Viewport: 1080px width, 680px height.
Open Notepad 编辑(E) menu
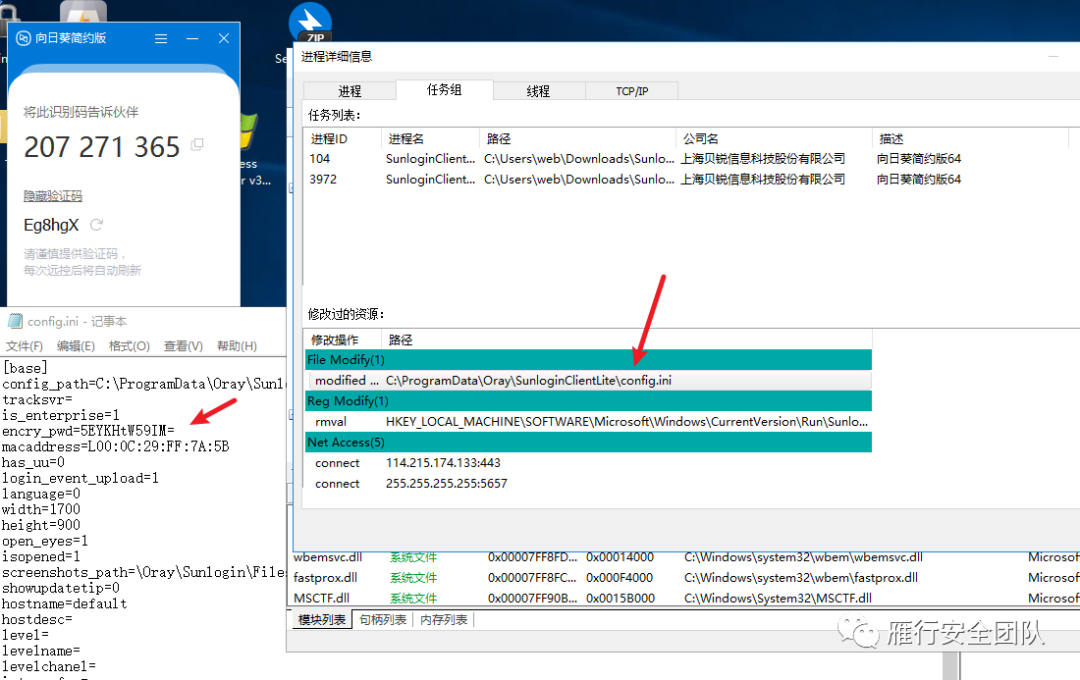point(76,346)
